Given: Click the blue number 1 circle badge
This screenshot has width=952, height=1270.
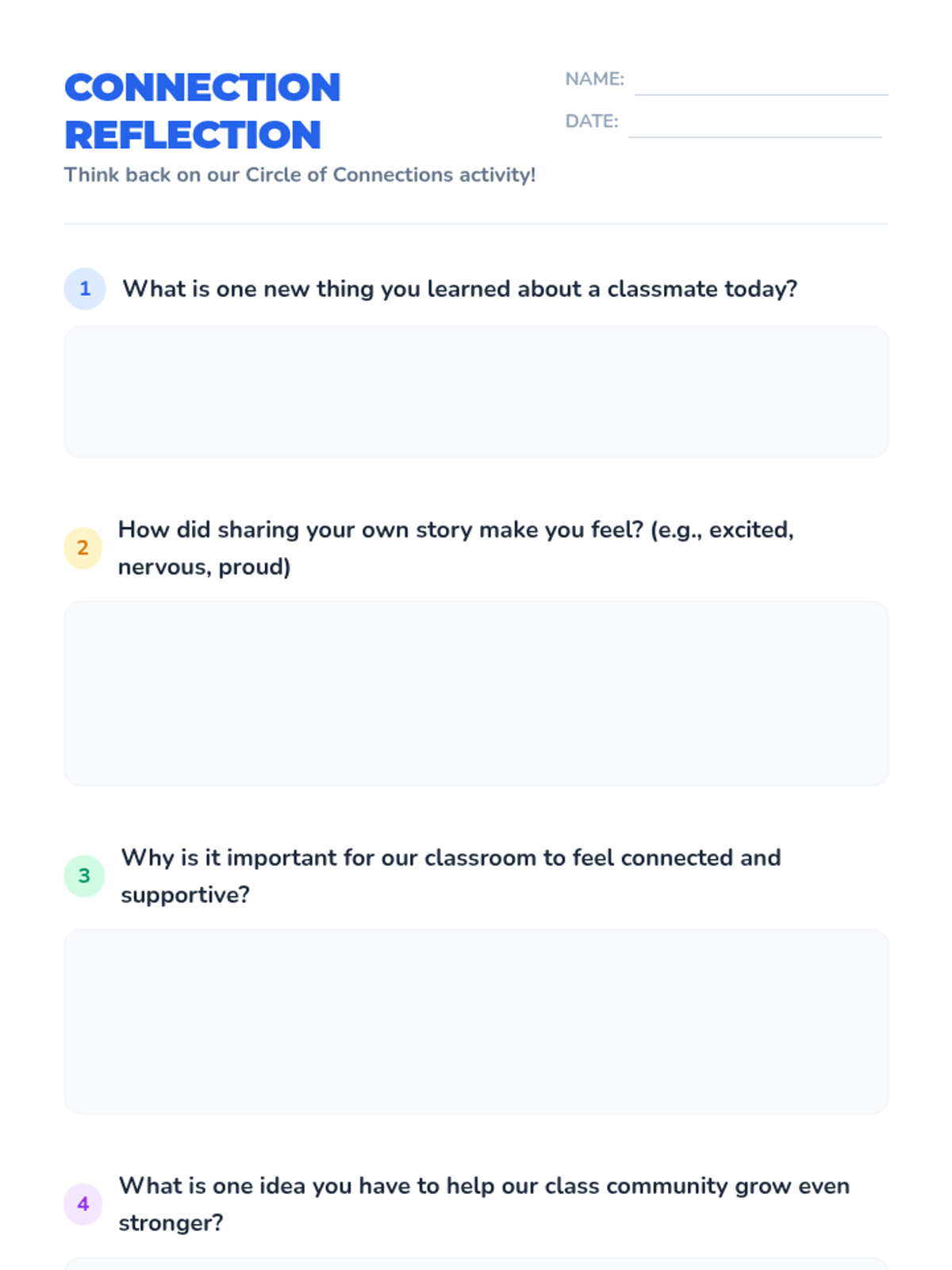Looking at the screenshot, I should click(85, 288).
